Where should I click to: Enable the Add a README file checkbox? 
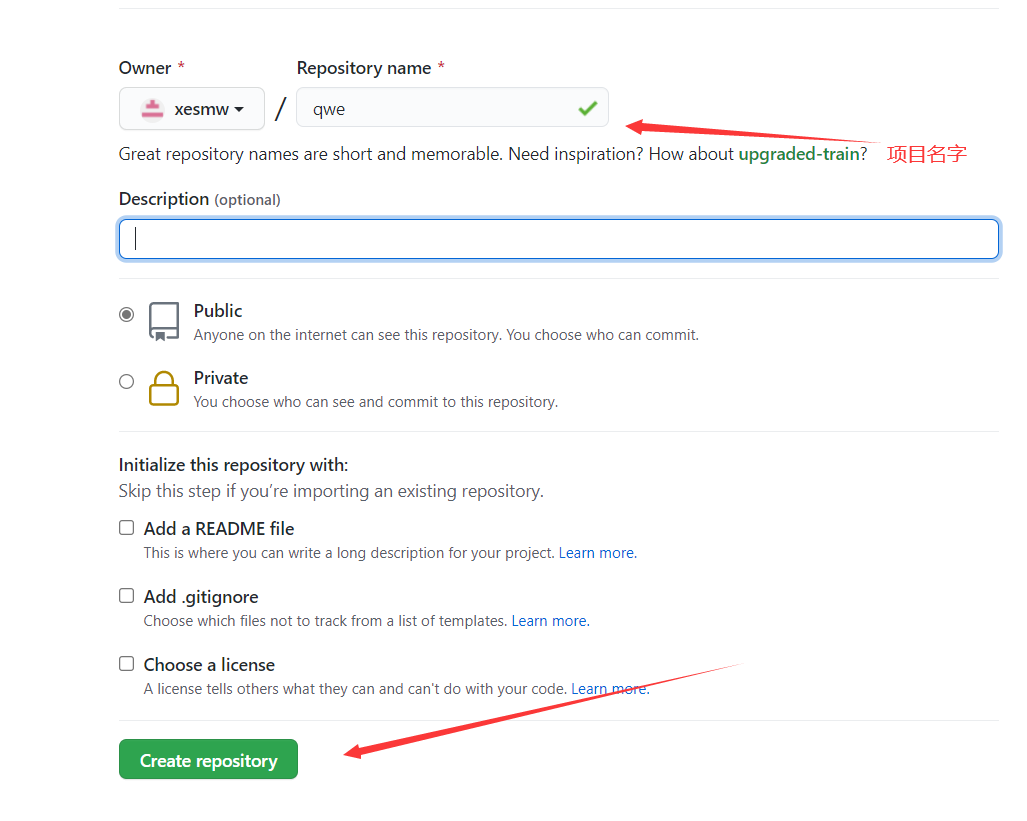pyautogui.click(x=126, y=528)
